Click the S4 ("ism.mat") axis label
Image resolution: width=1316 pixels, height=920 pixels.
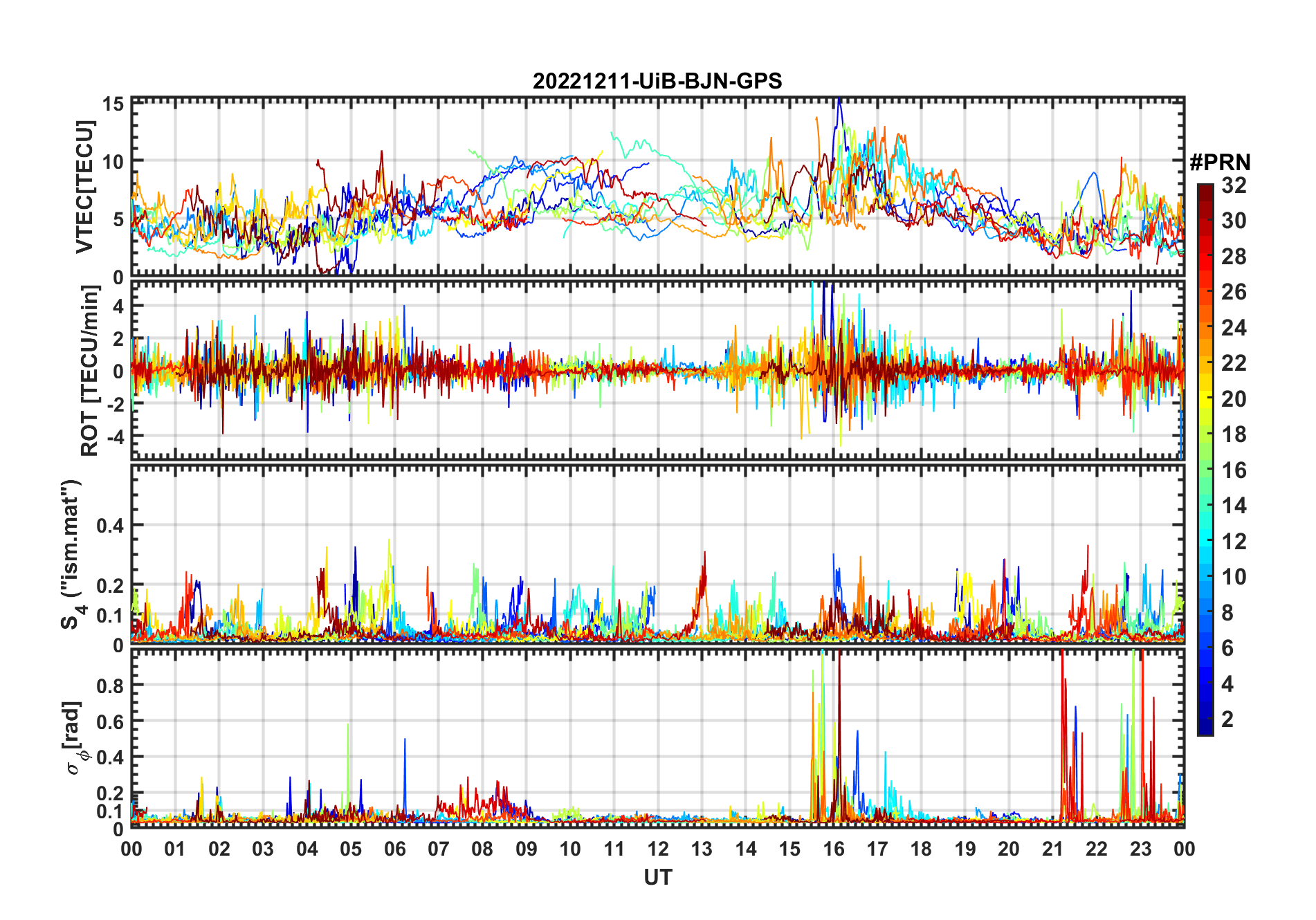point(72,554)
